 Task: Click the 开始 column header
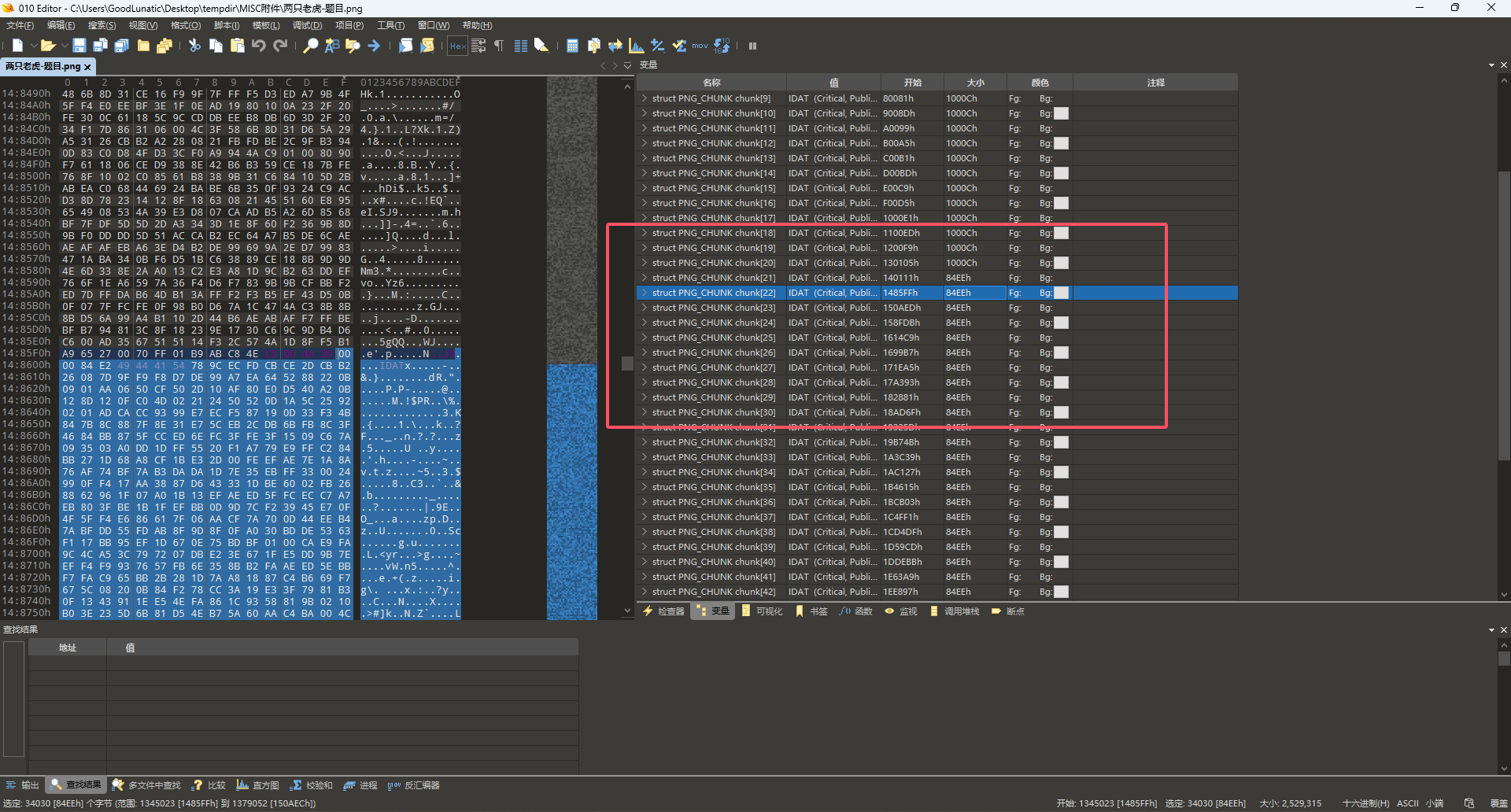pos(912,83)
